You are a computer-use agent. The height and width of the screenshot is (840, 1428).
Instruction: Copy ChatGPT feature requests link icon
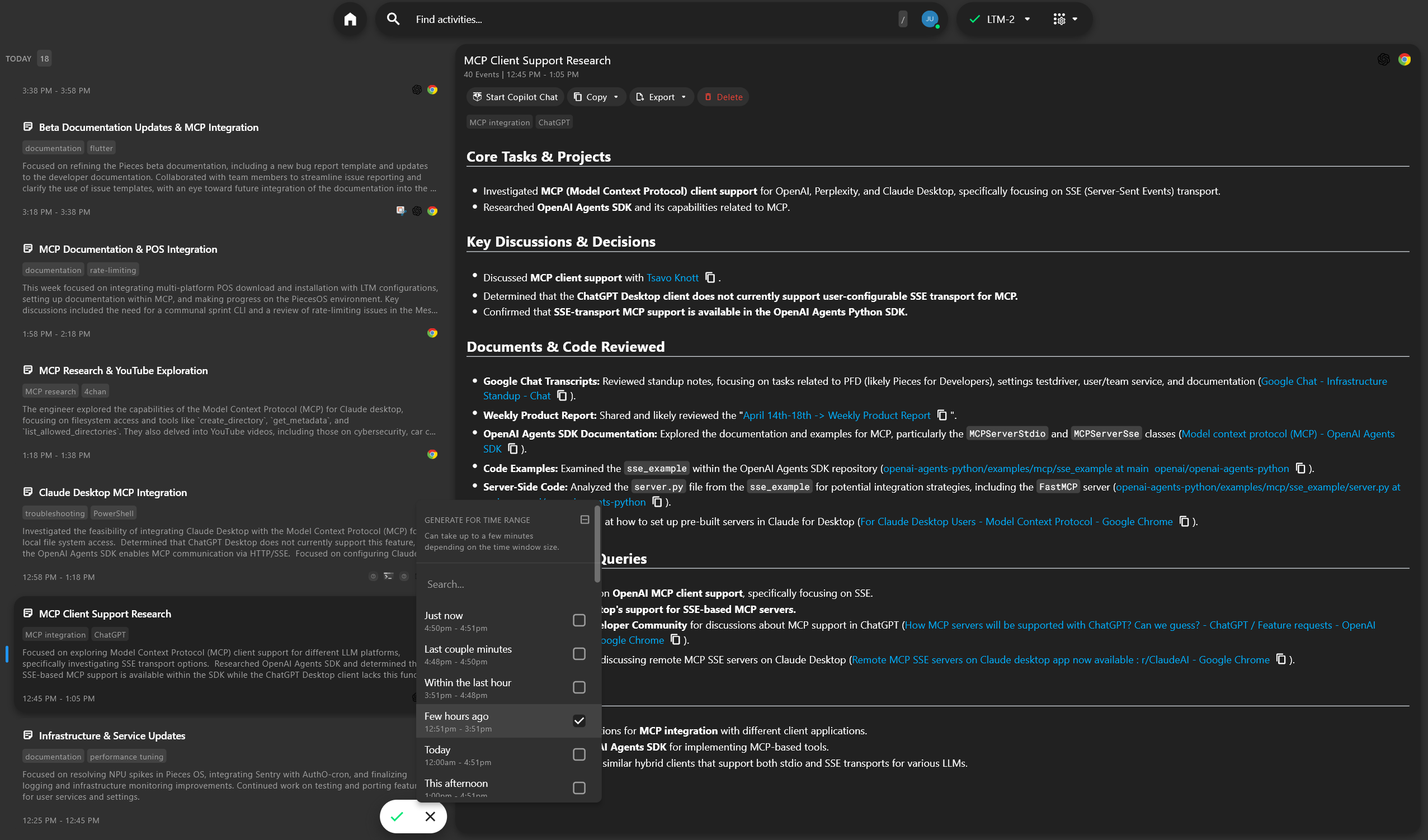coord(676,639)
